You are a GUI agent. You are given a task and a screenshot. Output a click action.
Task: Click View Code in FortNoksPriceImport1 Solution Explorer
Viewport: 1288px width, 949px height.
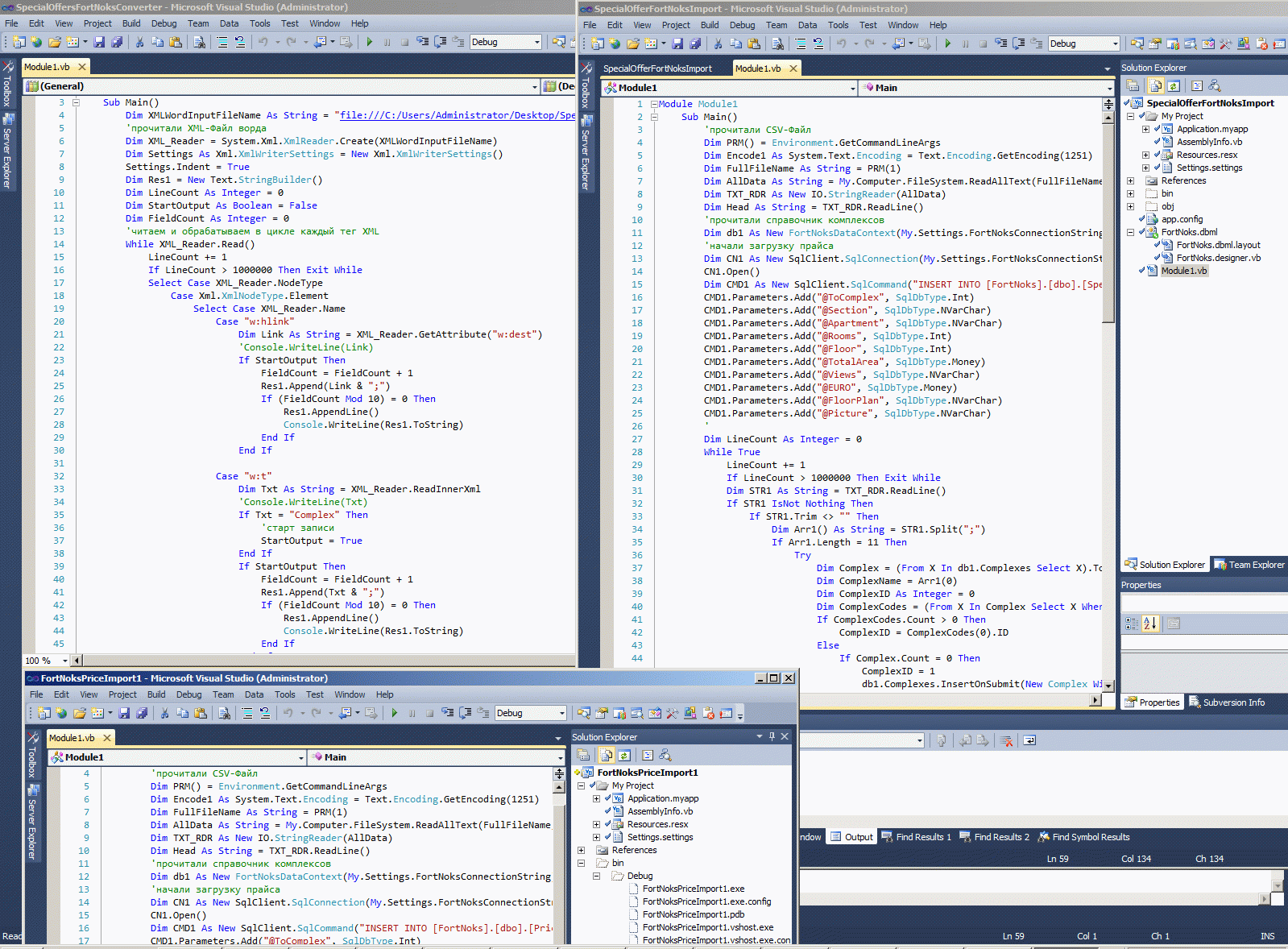tap(647, 755)
